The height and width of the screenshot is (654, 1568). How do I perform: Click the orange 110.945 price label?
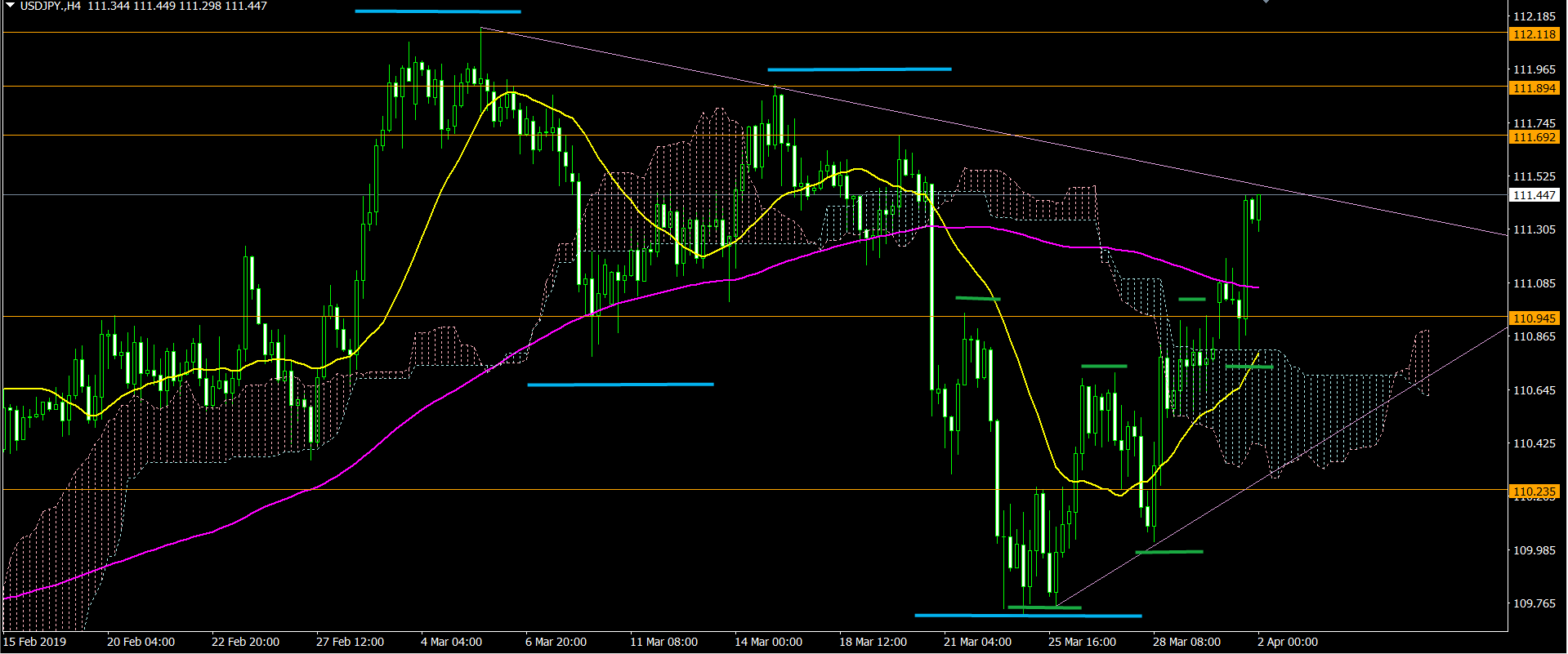pyautogui.click(x=1534, y=318)
